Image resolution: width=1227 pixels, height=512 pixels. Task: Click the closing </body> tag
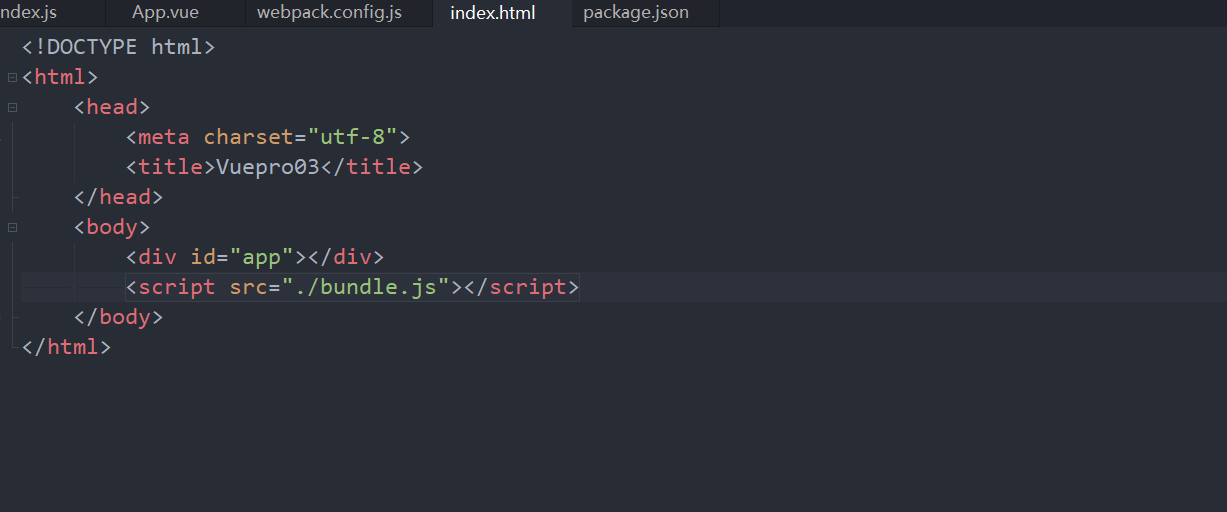pos(118,317)
